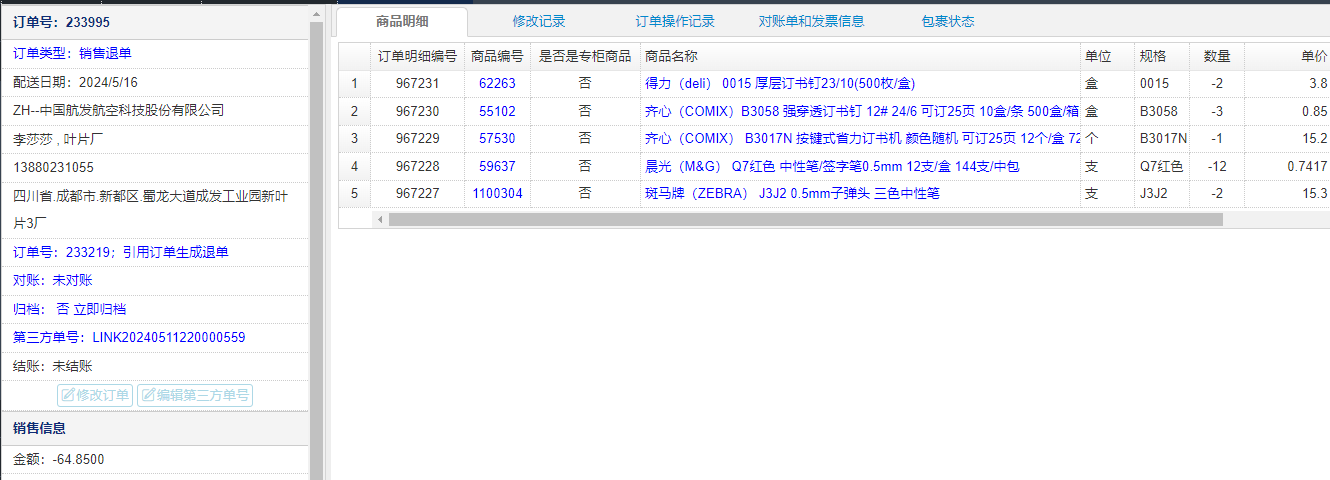1330x480 pixels.
Task: Click the 立即归档 link
Action: pyautogui.click(x=99, y=309)
